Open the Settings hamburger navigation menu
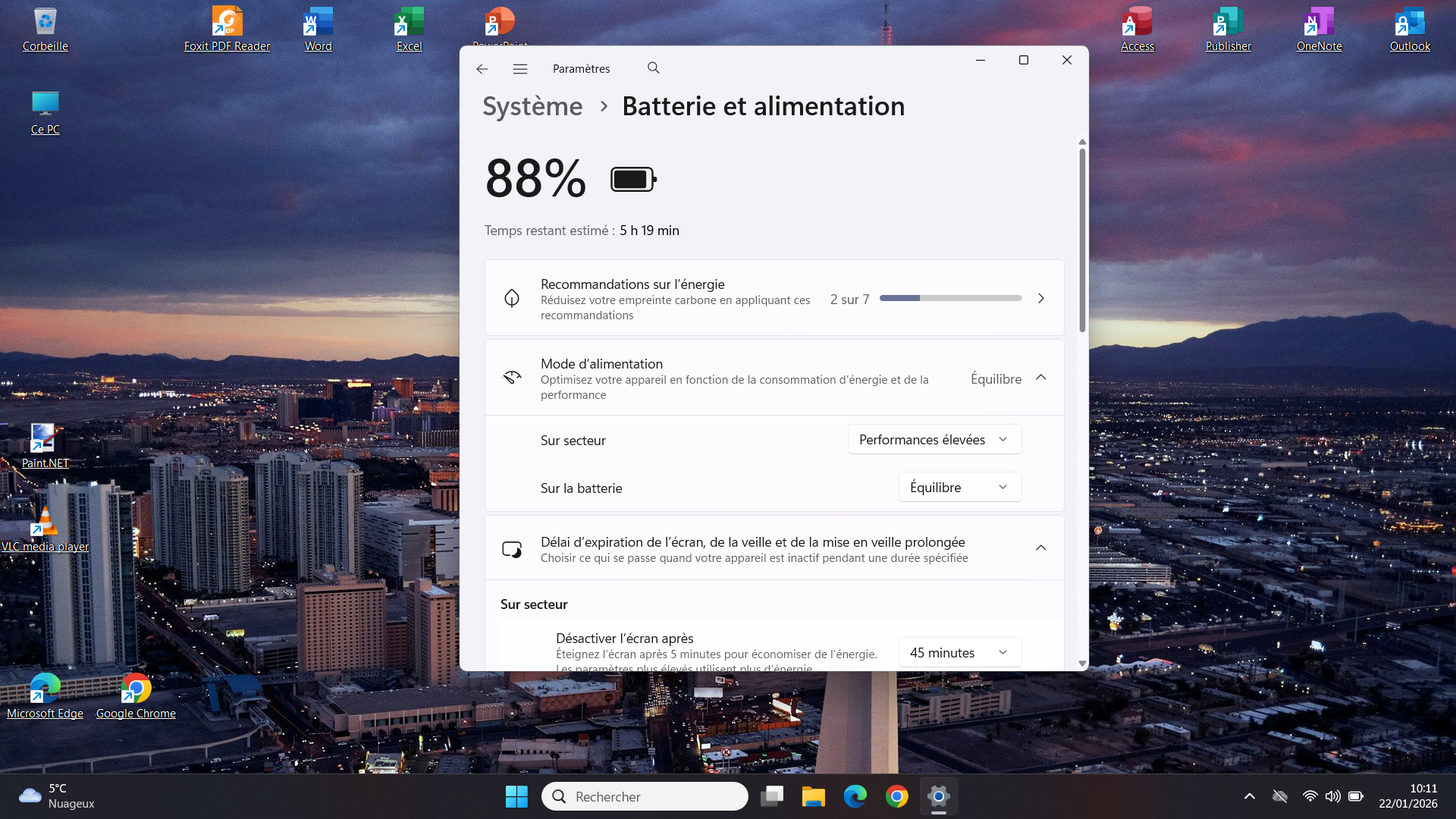Viewport: 1456px width, 819px height. tap(520, 69)
